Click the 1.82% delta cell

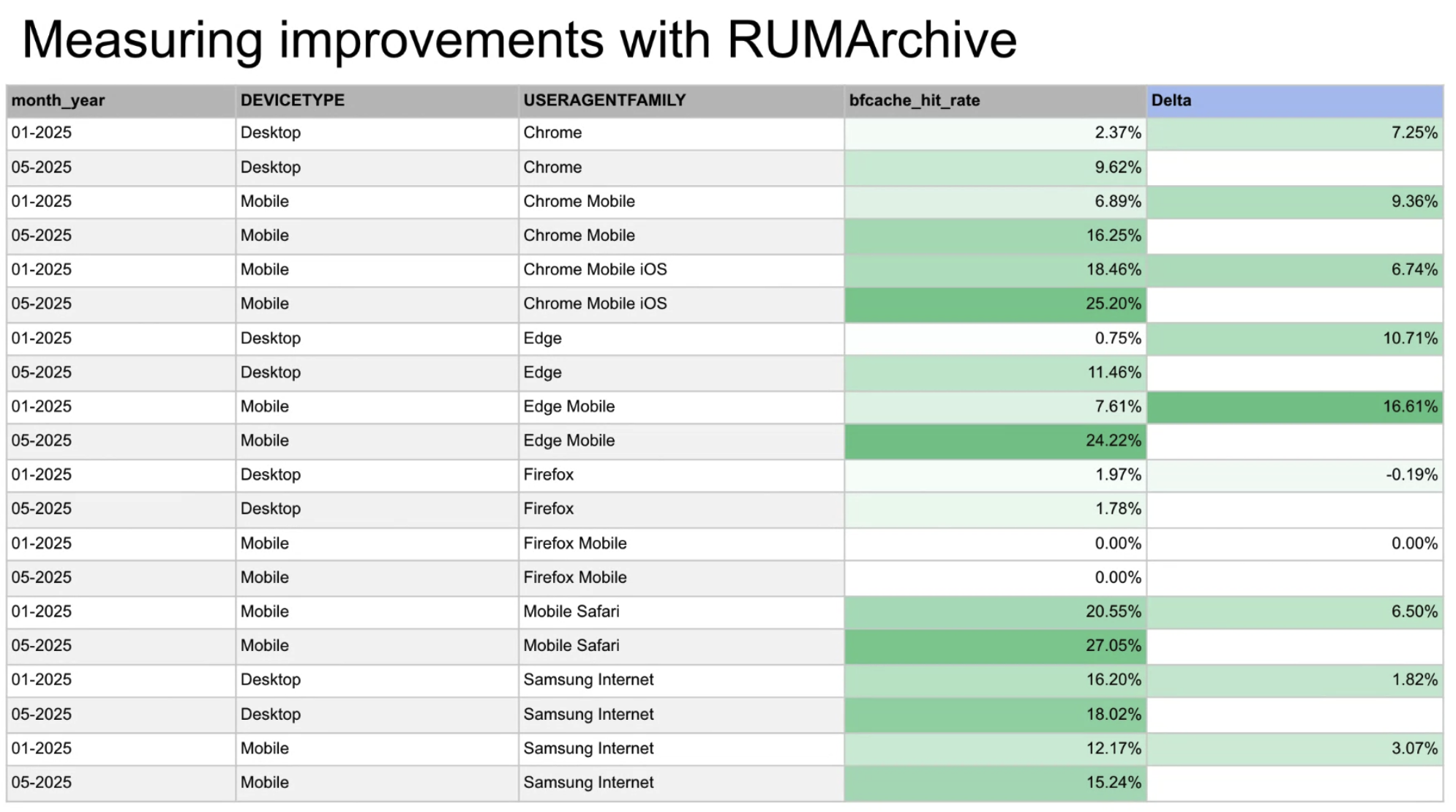pos(1295,680)
